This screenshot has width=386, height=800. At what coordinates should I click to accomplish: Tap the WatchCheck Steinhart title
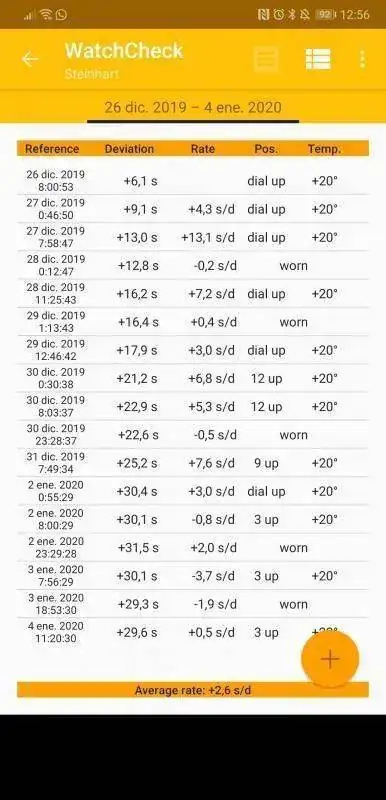click(123, 60)
